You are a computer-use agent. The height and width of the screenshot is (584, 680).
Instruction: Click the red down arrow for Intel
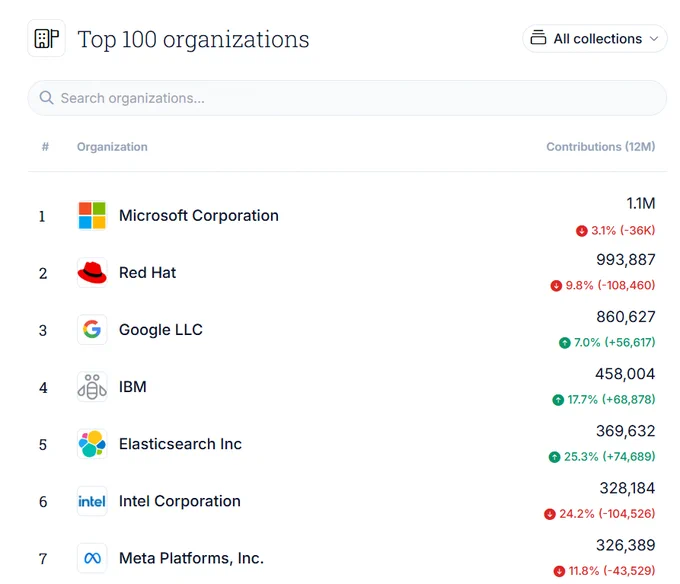click(x=549, y=514)
